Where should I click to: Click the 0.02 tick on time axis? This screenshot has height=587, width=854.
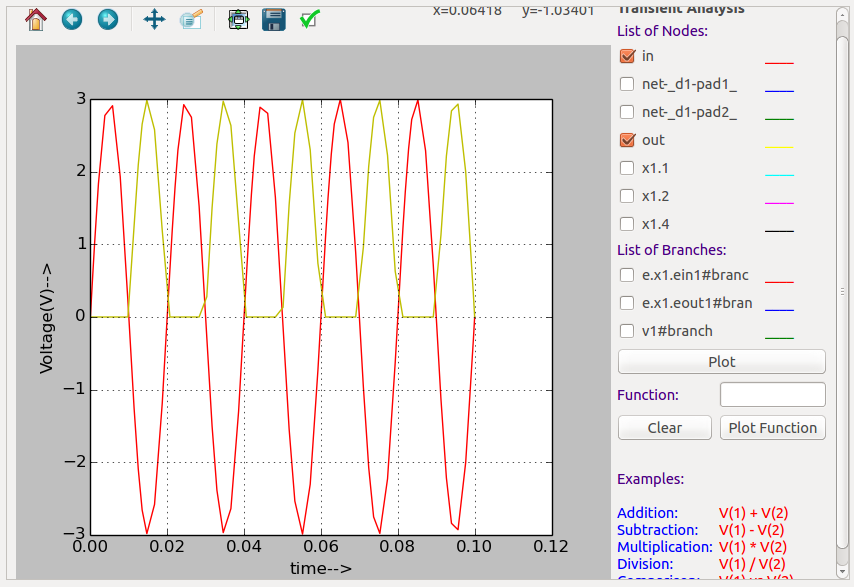point(167,546)
